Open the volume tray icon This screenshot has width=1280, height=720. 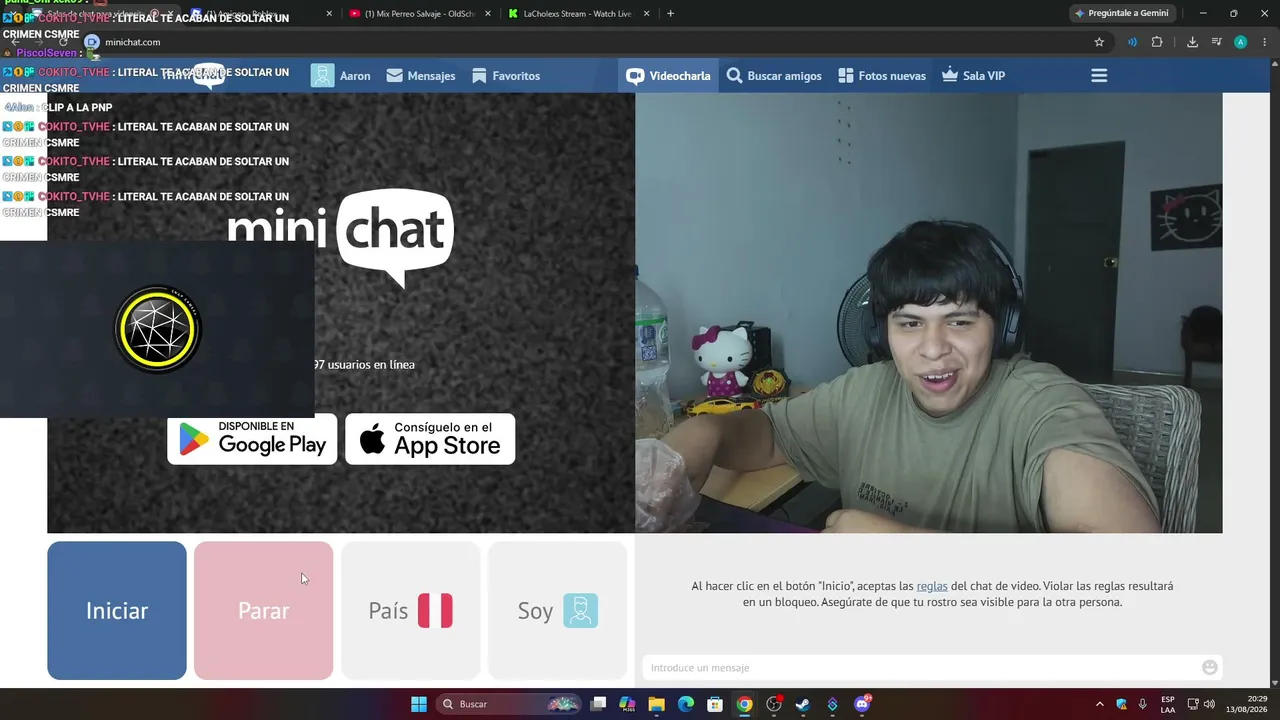pos(1209,704)
